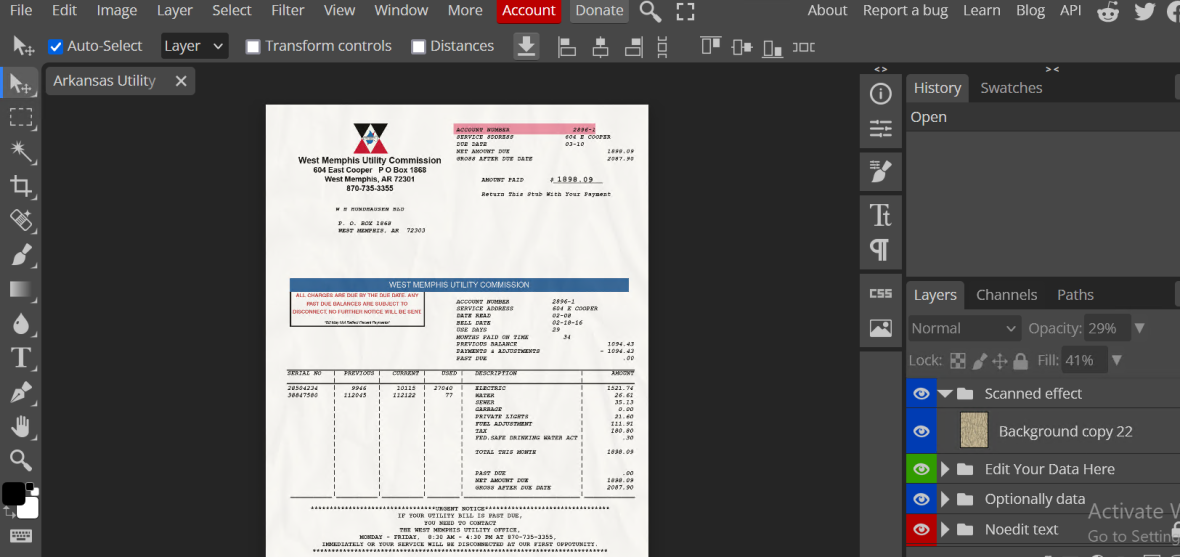Select the Pen tool
Viewport: 1180px width, 557px height.
[x=21, y=393]
